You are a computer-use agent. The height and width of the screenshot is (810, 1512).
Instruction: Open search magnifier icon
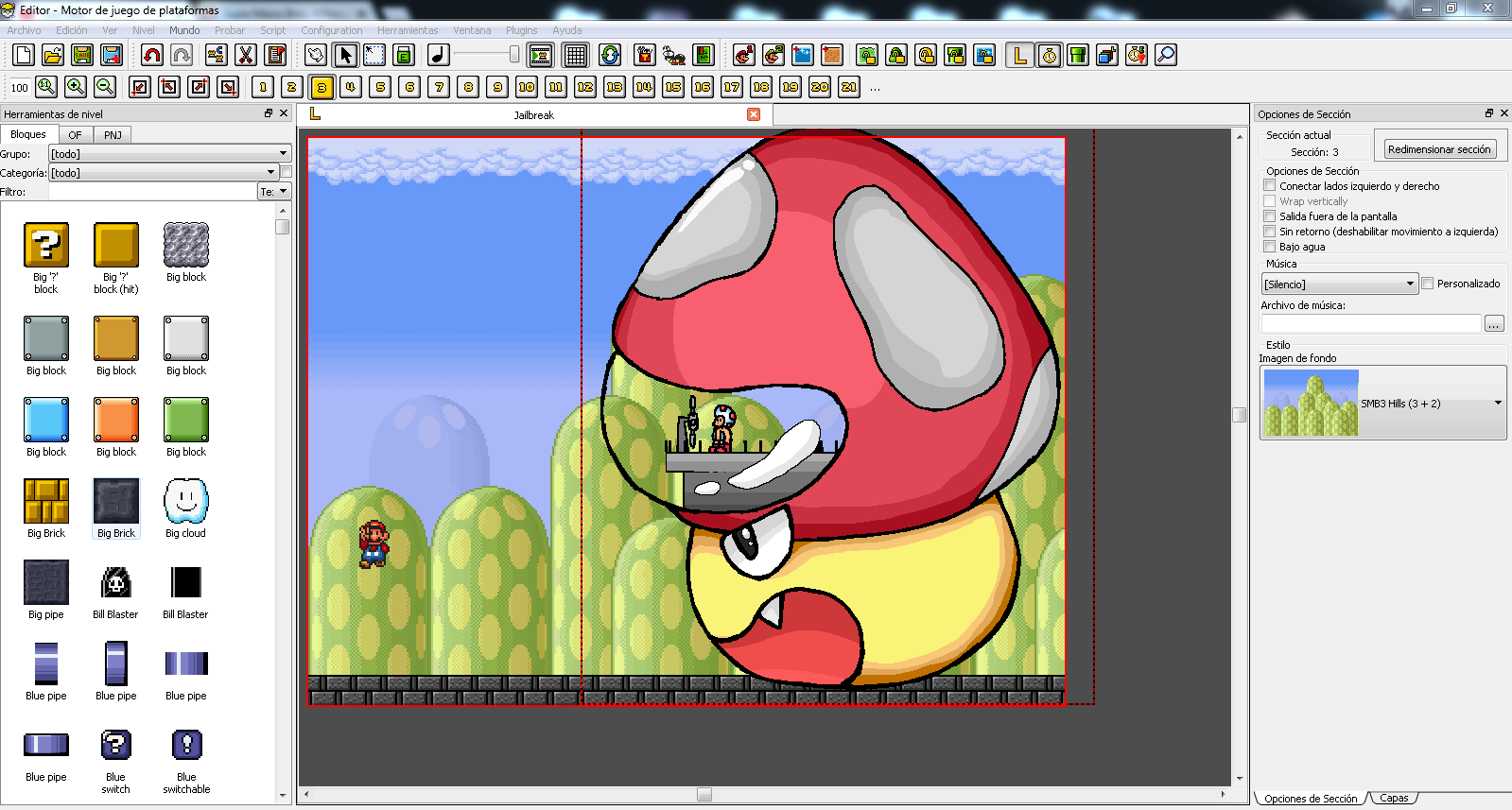coord(1166,55)
